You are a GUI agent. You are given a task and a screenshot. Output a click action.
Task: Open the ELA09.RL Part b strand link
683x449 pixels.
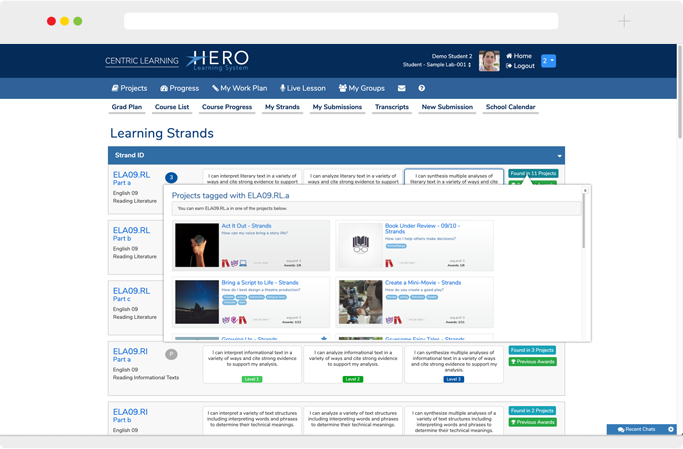131,234
